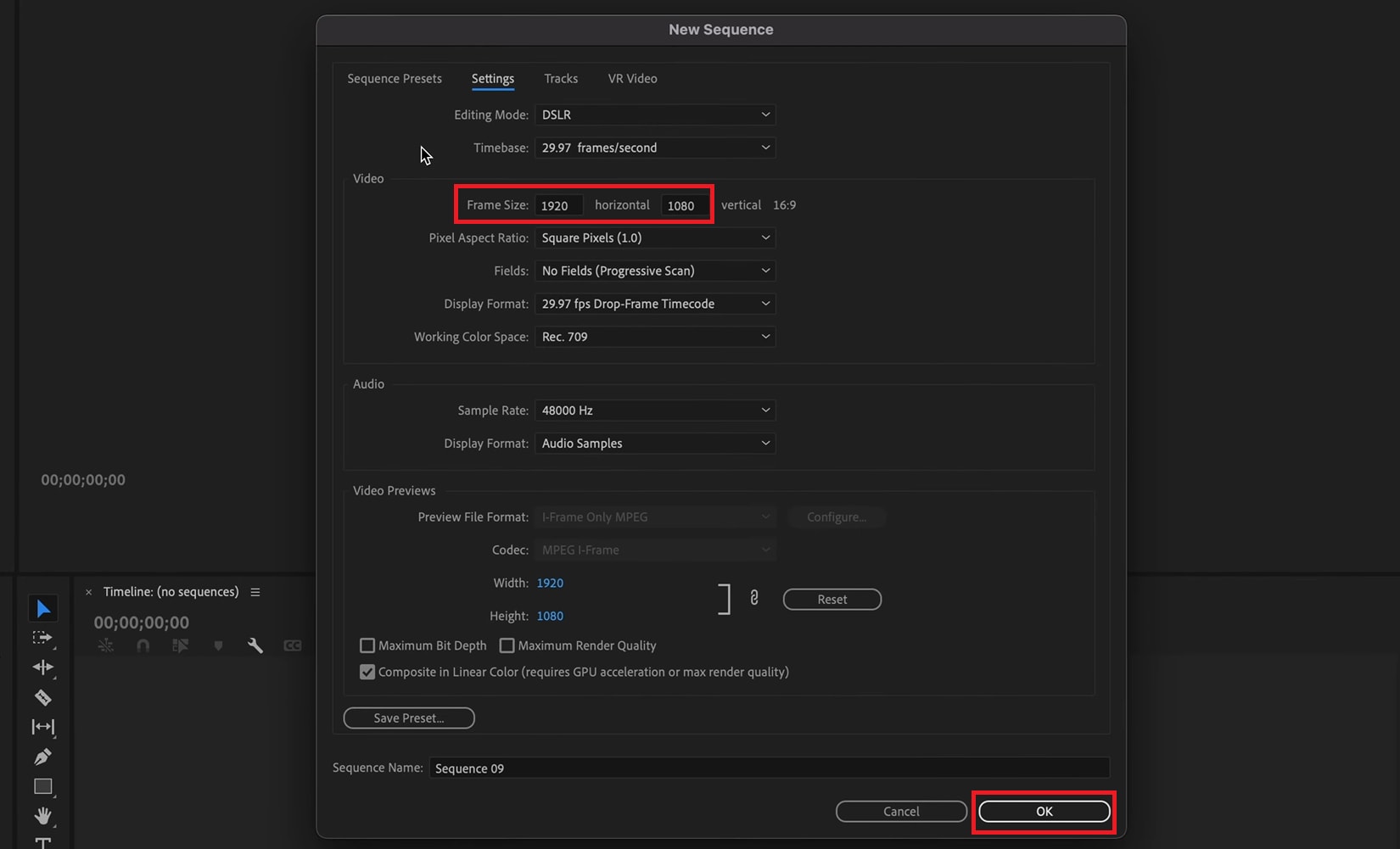This screenshot has height=849, width=1400.
Task: Toggle the Snap magnet in the timeline
Action: [143, 645]
